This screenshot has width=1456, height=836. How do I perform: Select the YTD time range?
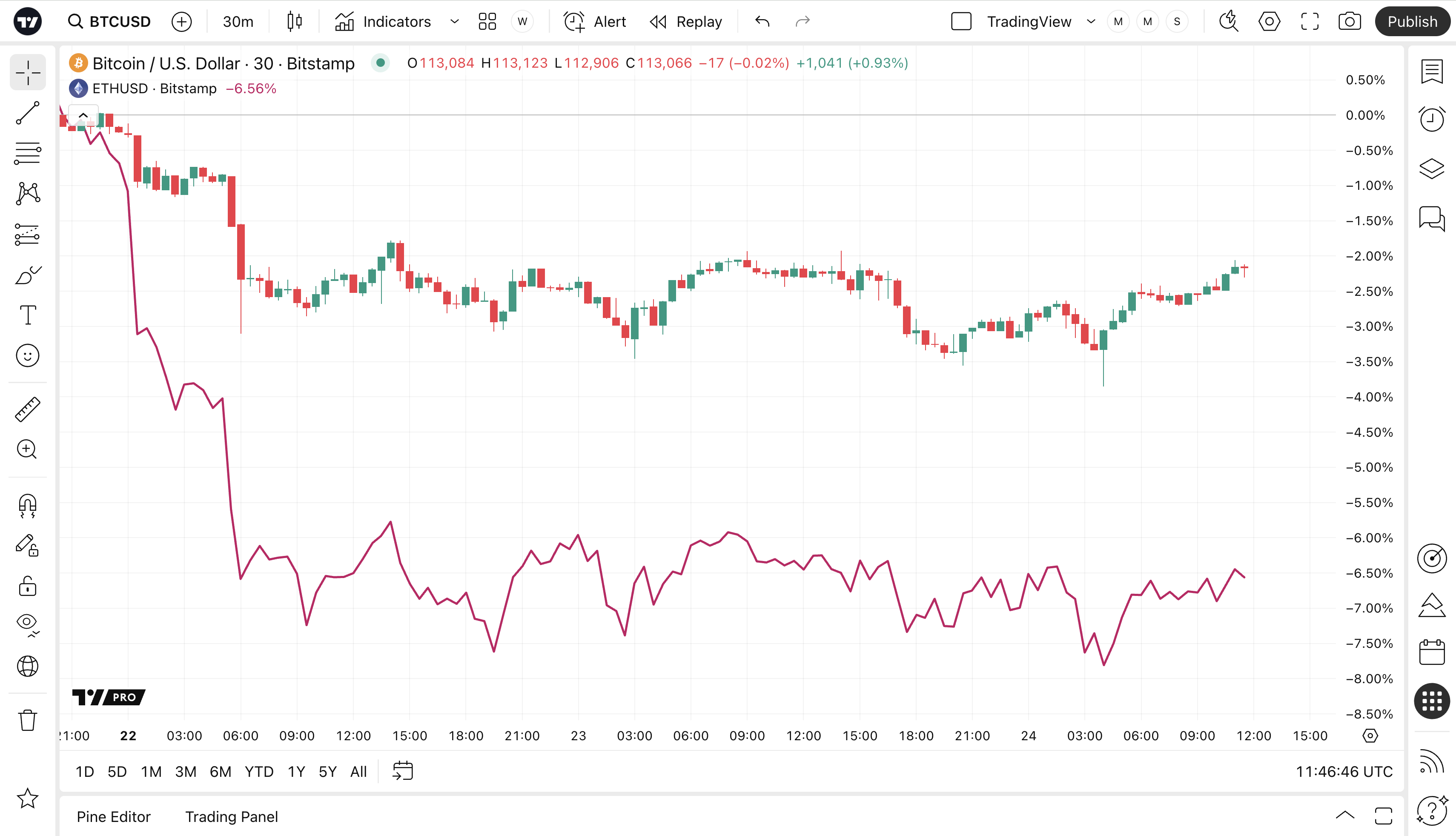[259, 772]
